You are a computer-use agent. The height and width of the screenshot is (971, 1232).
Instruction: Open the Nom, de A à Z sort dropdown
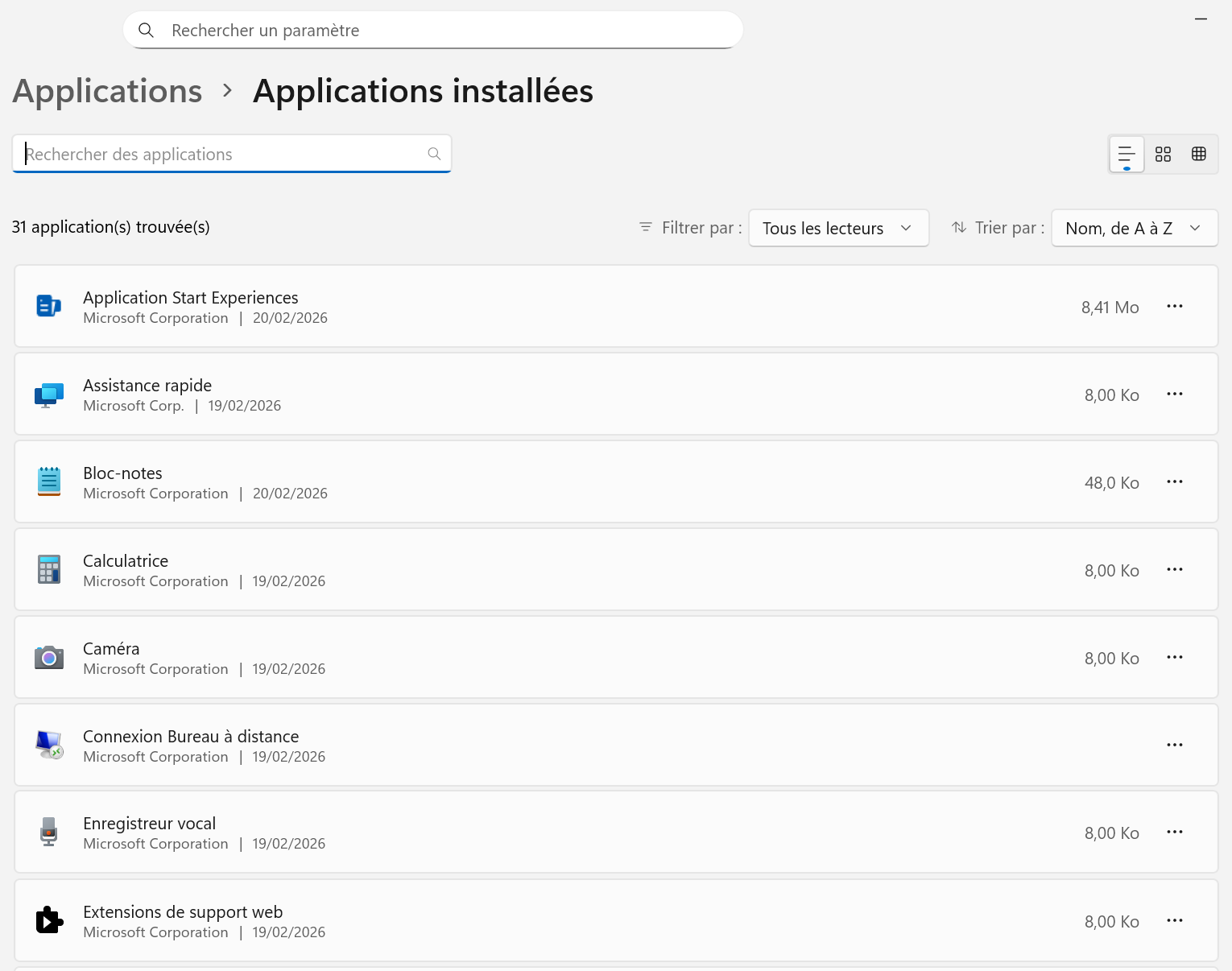click(x=1134, y=228)
